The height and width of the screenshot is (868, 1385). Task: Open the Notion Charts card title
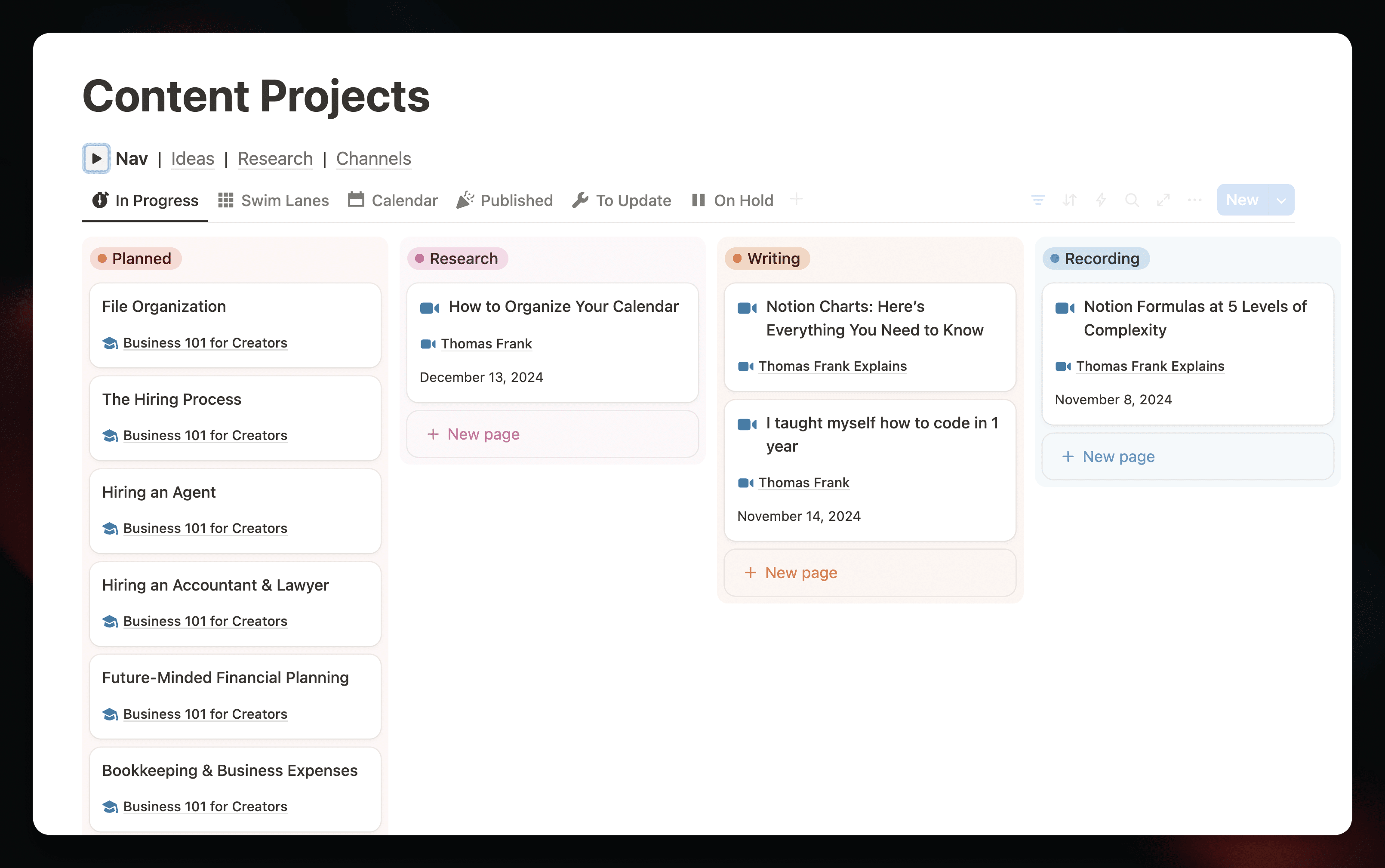[x=875, y=318]
